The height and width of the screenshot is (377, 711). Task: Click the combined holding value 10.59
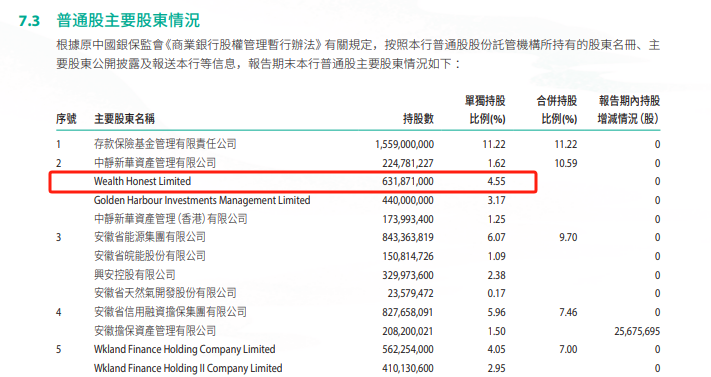click(566, 163)
